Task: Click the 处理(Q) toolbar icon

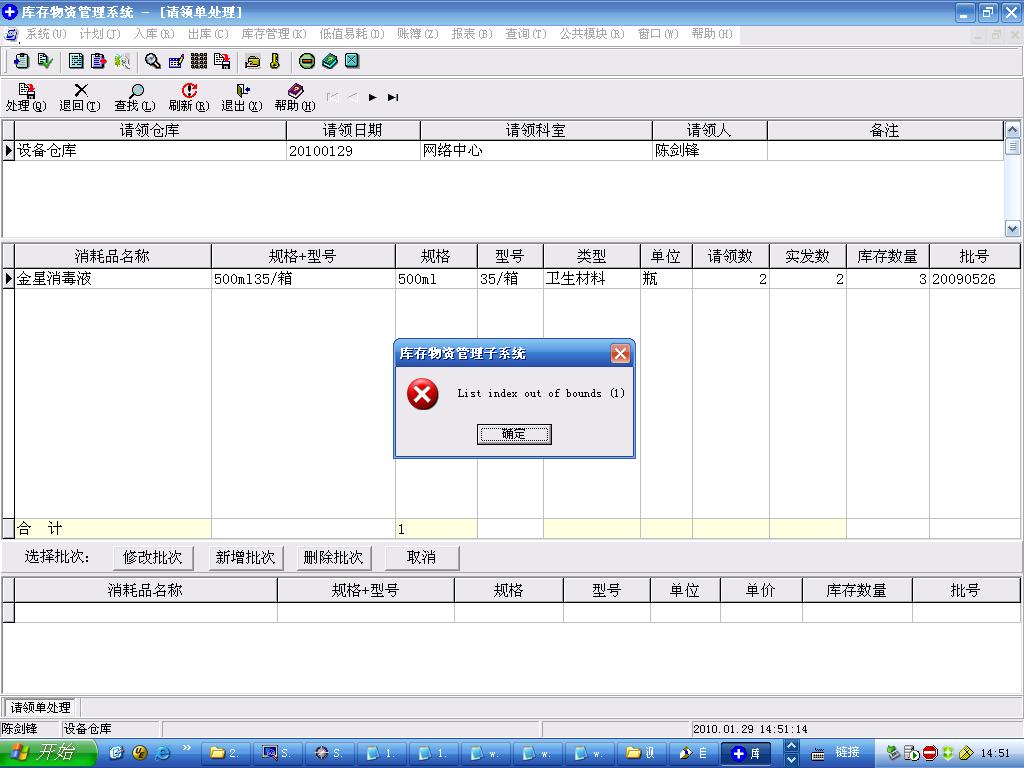Action: click(26, 97)
